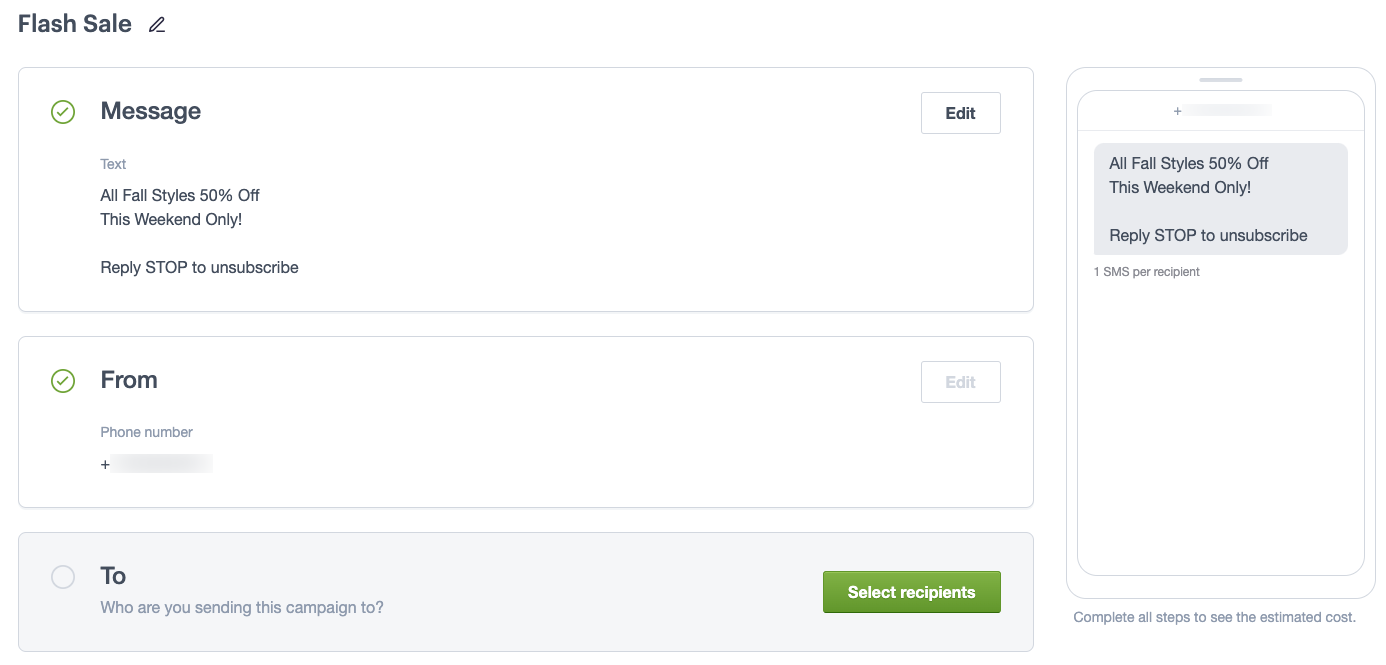The width and height of the screenshot is (1386, 665).
Task: Click the "Reply STOP to unsubscribe" line in Message
Action: (x=199, y=267)
